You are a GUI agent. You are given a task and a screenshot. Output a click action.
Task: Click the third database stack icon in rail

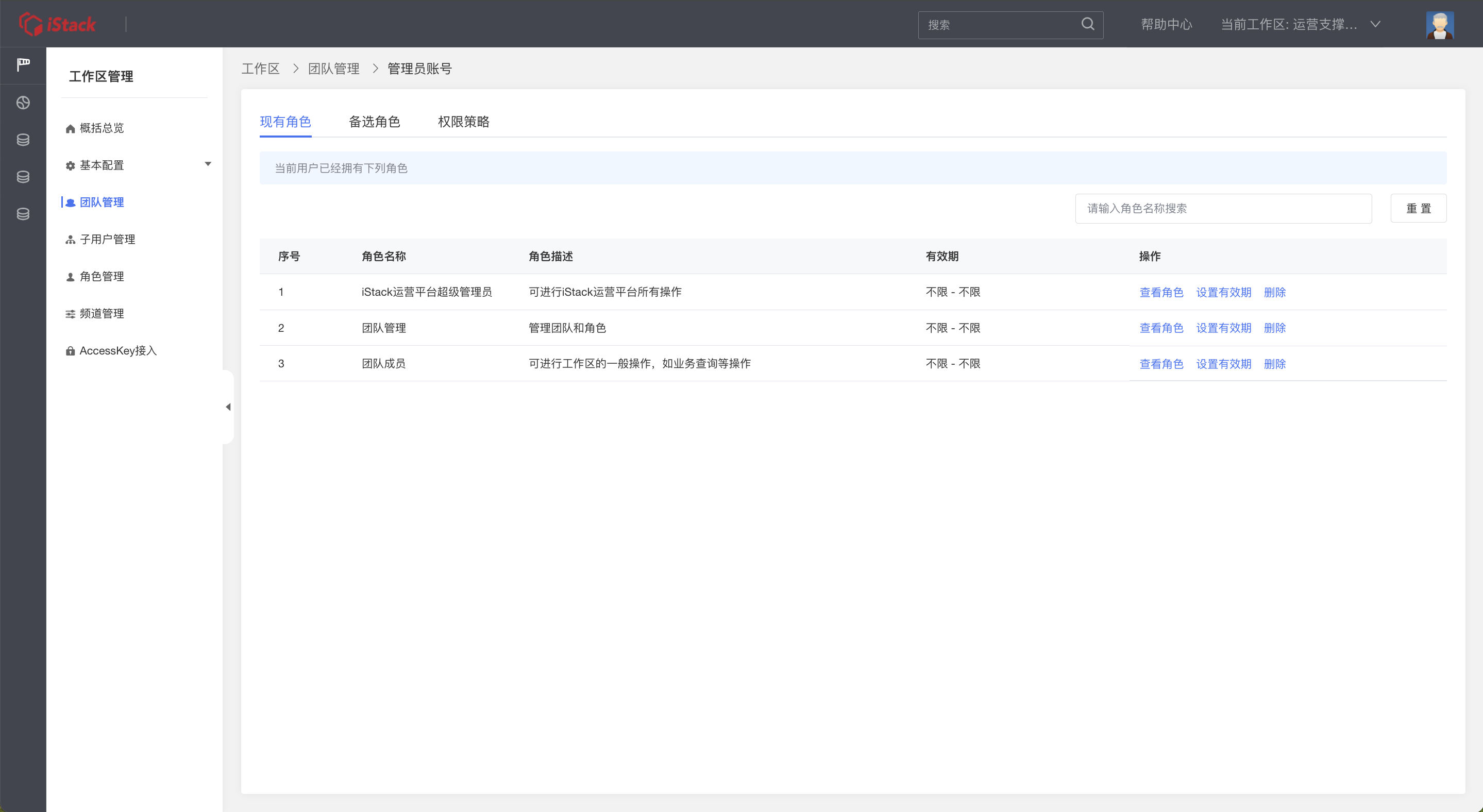(23, 214)
